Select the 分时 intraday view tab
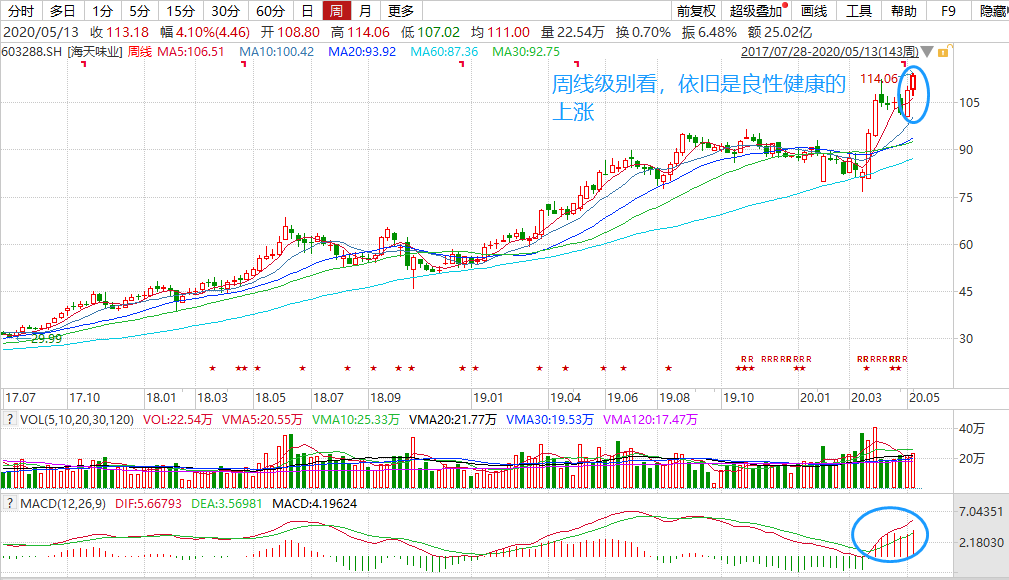1009x580 pixels. 20,12
